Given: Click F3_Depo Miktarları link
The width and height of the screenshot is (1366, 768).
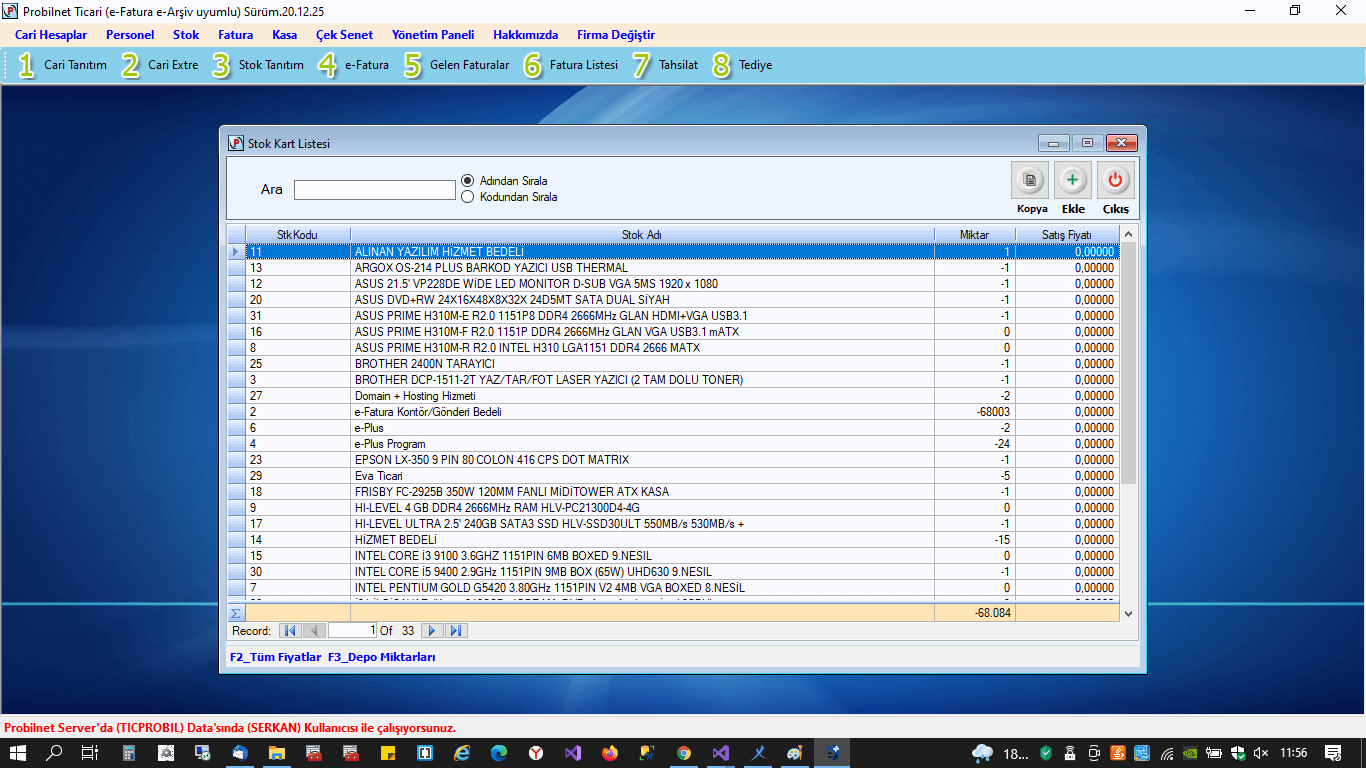Looking at the screenshot, I should 381,658.
